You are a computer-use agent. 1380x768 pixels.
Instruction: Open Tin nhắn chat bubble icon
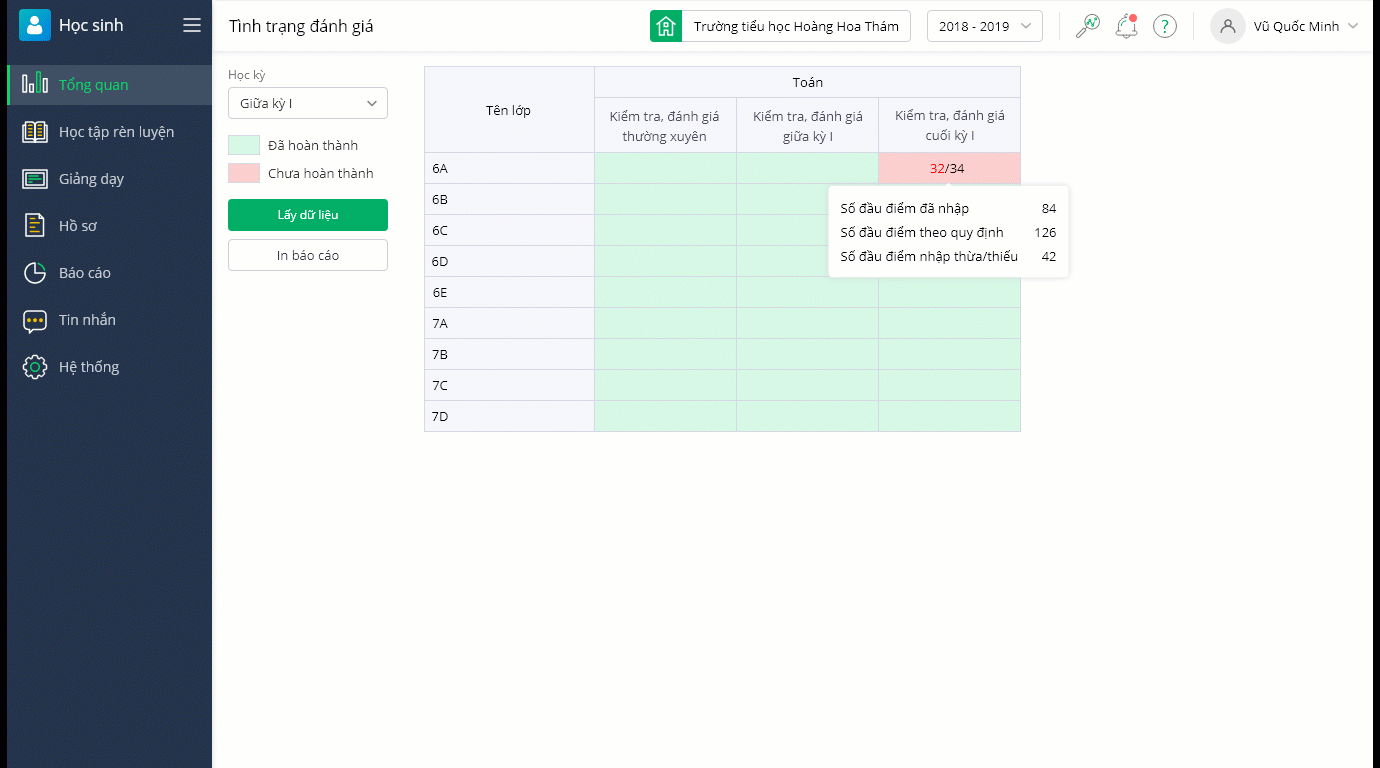tap(35, 320)
